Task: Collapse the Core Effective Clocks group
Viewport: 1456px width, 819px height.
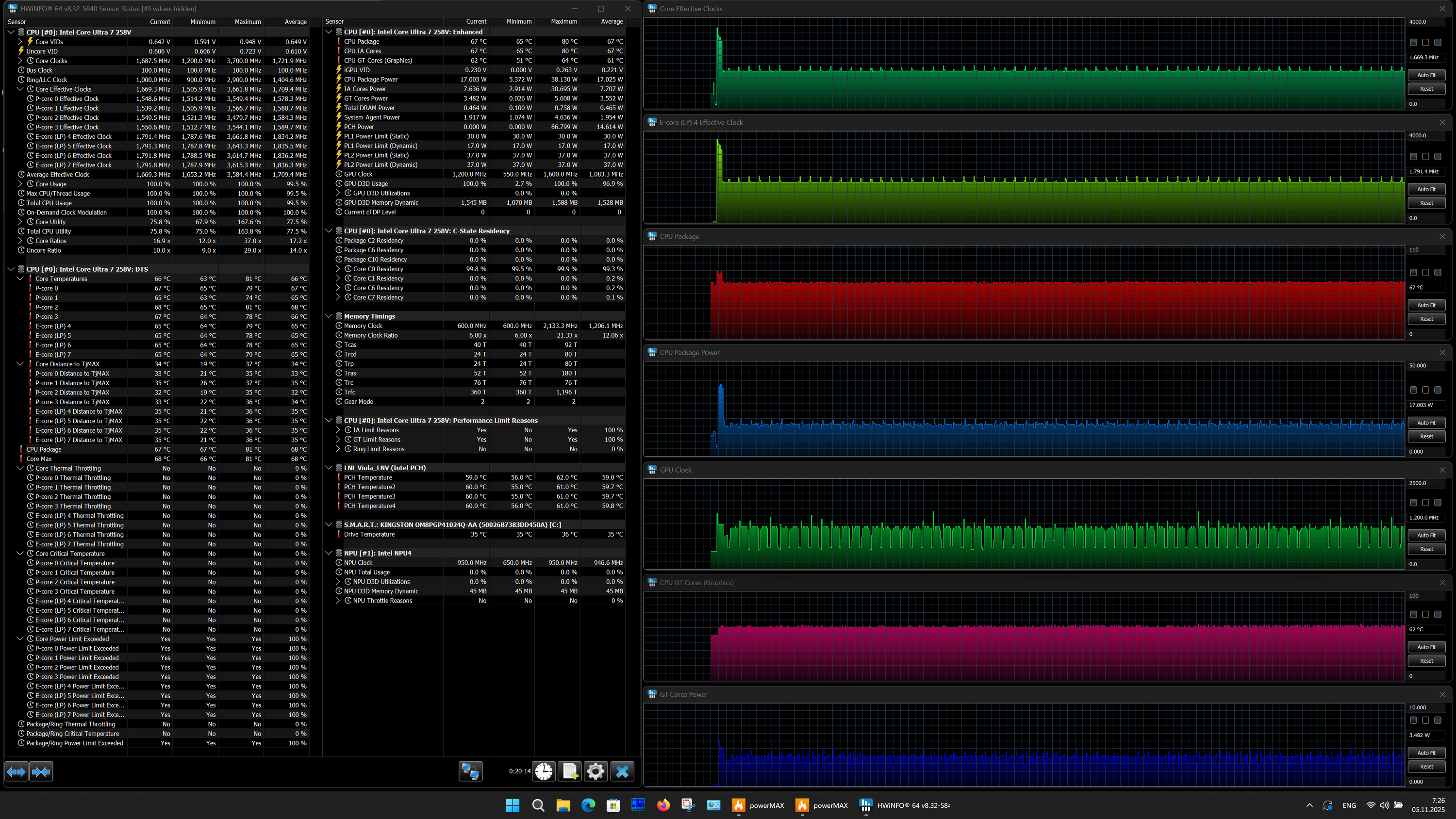Action: [20, 89]
